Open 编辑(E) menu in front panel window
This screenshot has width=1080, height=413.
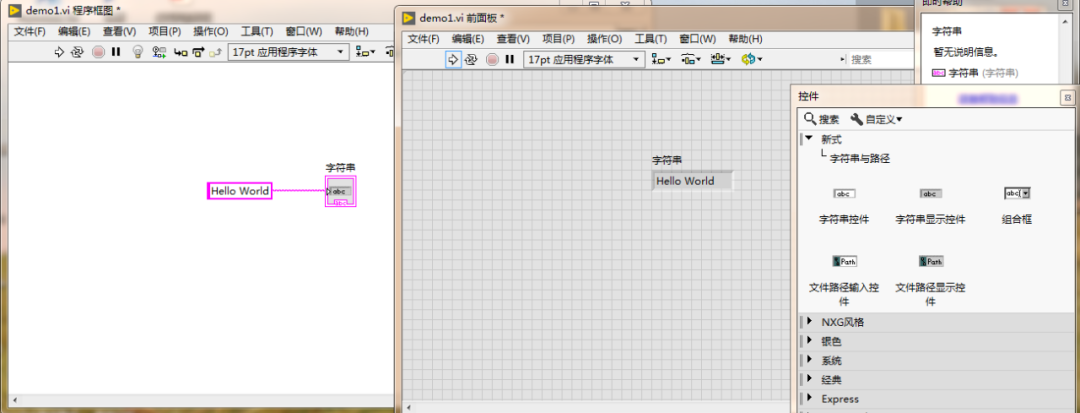pyautogui.click(x=468, y=39)
